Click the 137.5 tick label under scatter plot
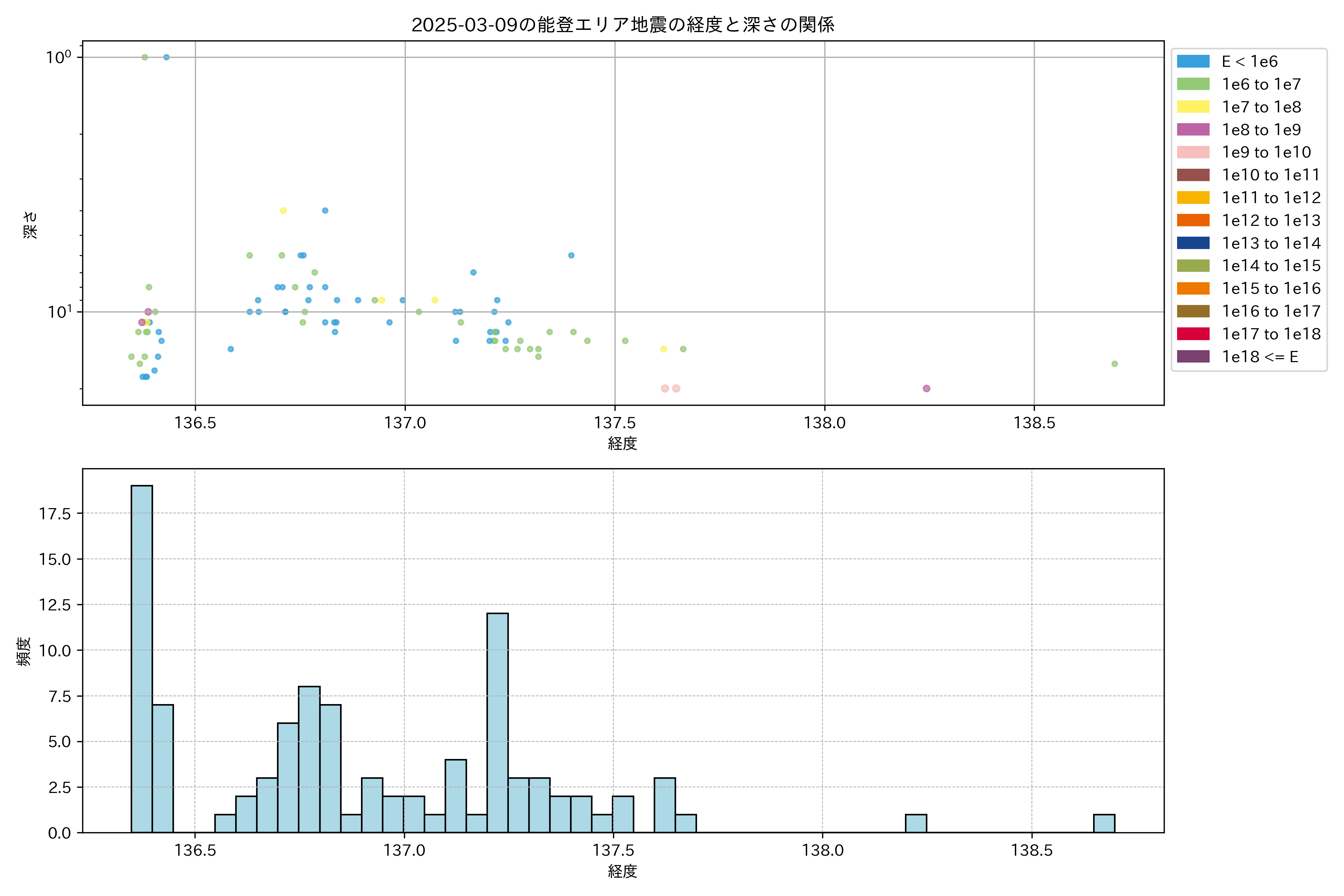Viewport: 1344px width, 896px height. tap(614, 423)
